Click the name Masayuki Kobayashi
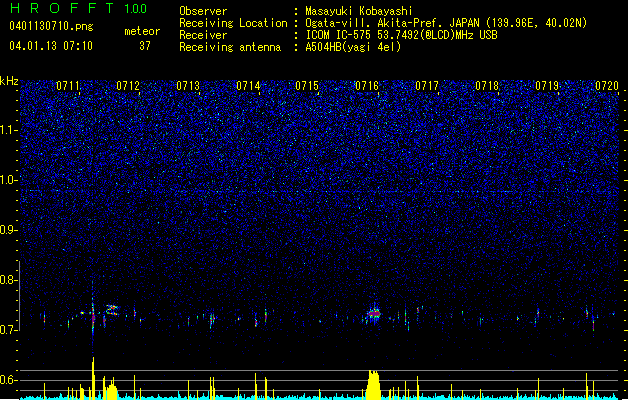This screenshot has width=629, height=400. [359, 11]
